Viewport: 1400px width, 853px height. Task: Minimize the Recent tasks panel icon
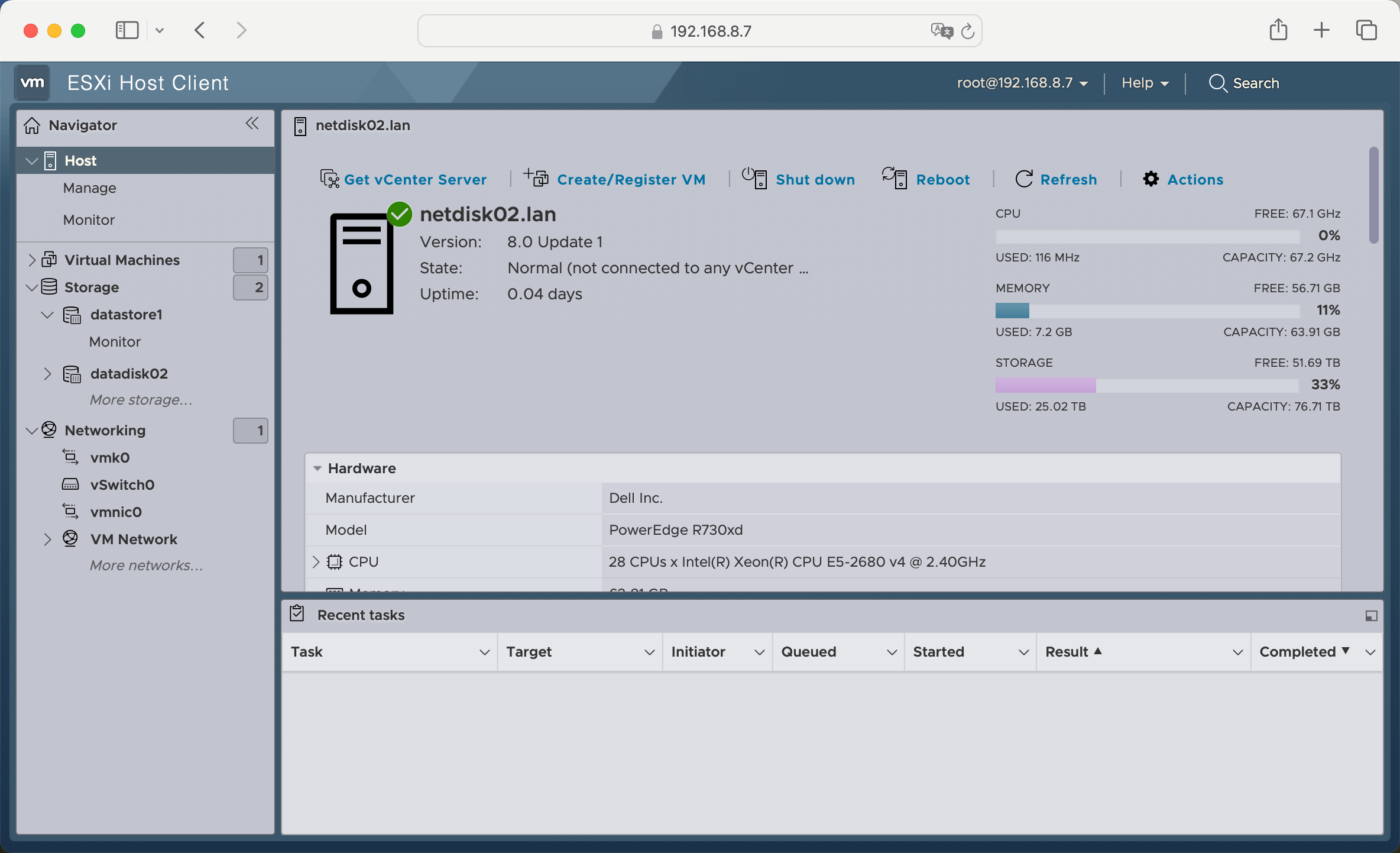(x=1372, y=616)
